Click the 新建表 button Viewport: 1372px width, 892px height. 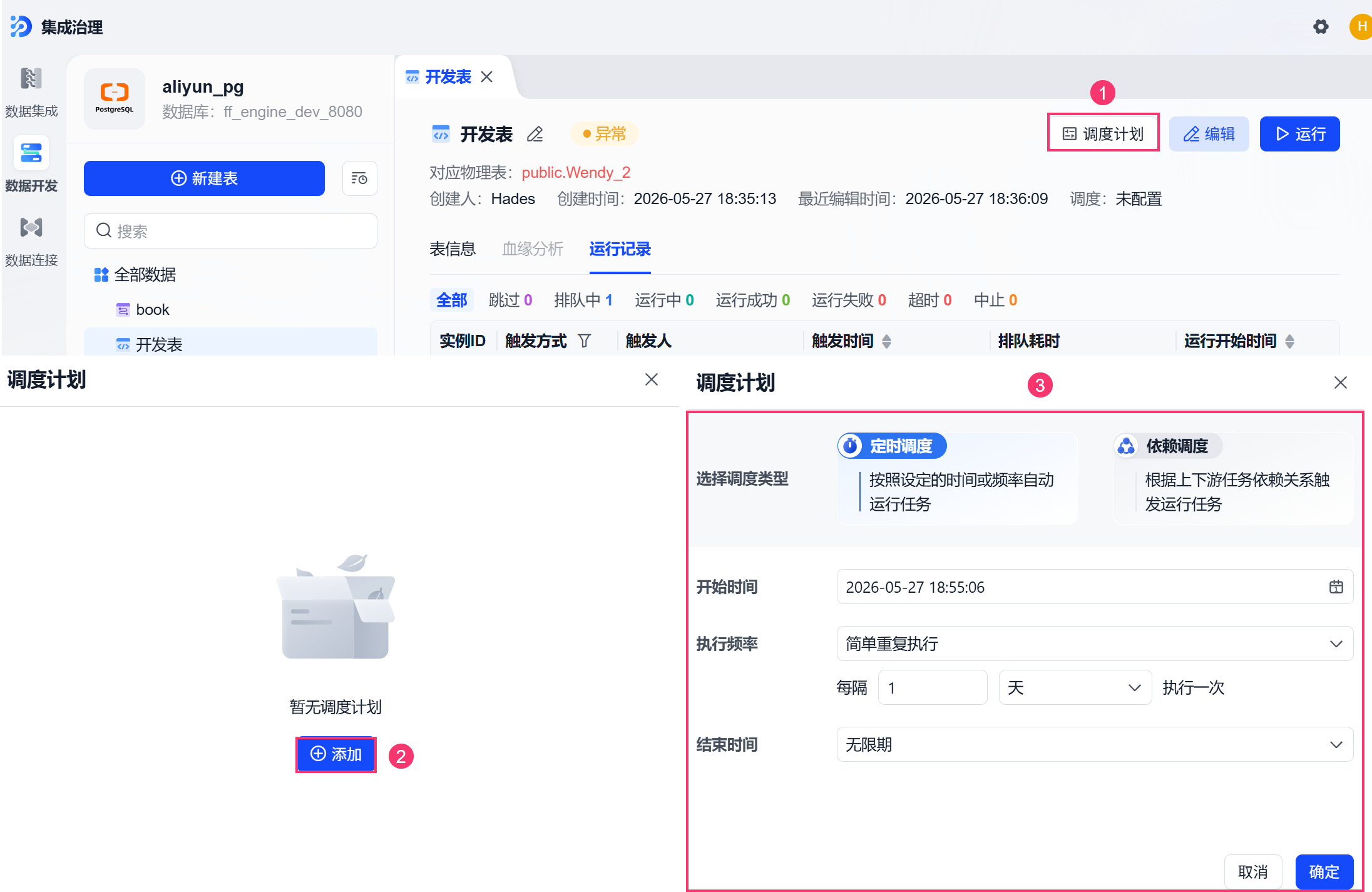coord(204,178)
